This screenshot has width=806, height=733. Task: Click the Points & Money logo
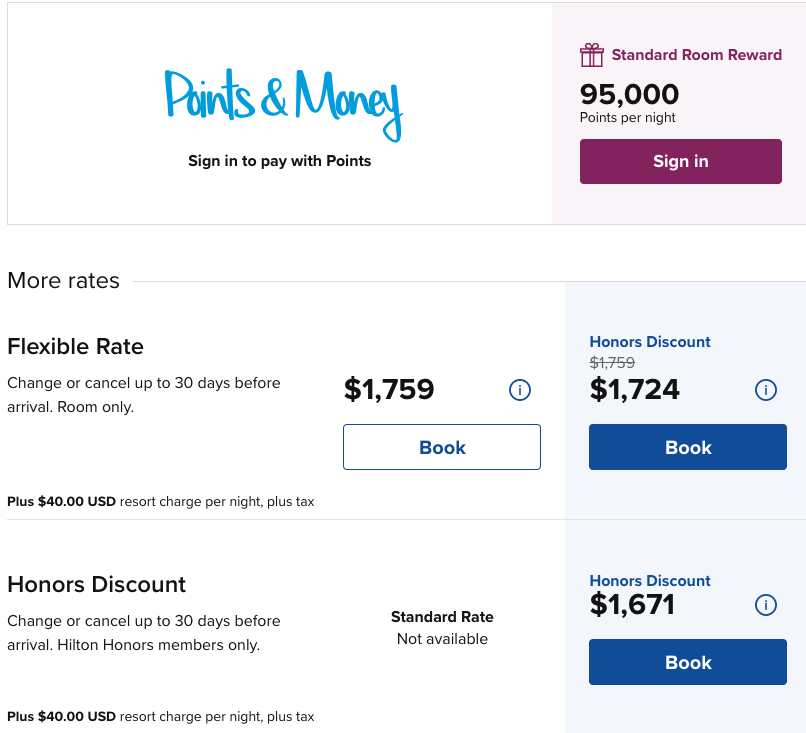pyautogui.click(x=283, y=103)
